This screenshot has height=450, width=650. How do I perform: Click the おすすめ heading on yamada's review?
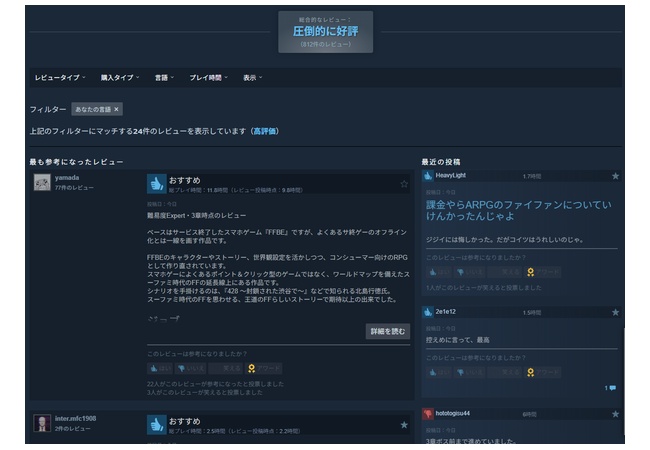point(184,180)
